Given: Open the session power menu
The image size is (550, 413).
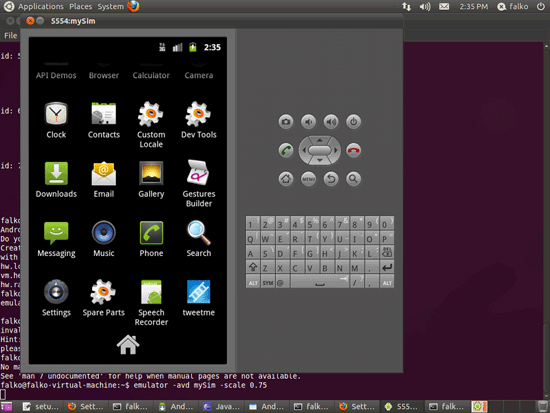Looking at the screenshot, I should 541,6.
